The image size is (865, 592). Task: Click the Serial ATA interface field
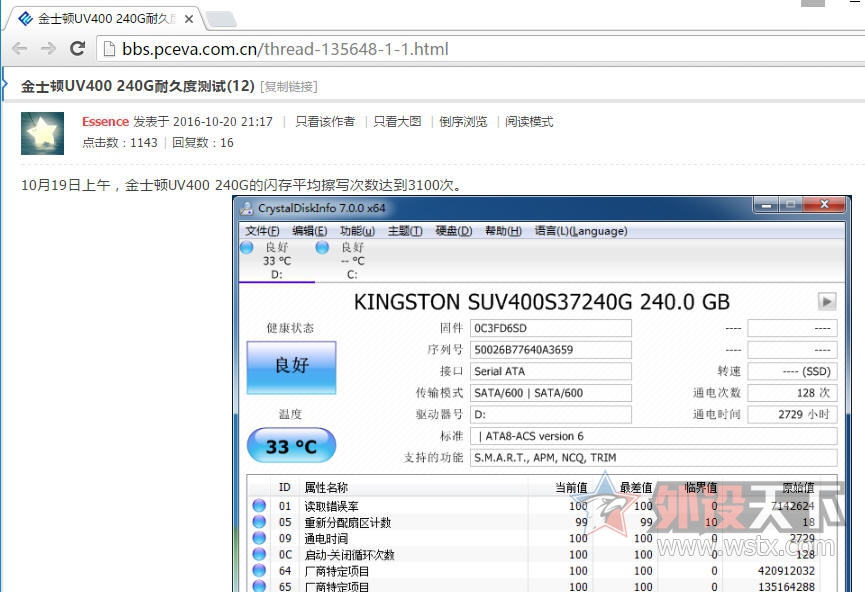(x=551, y=371)
